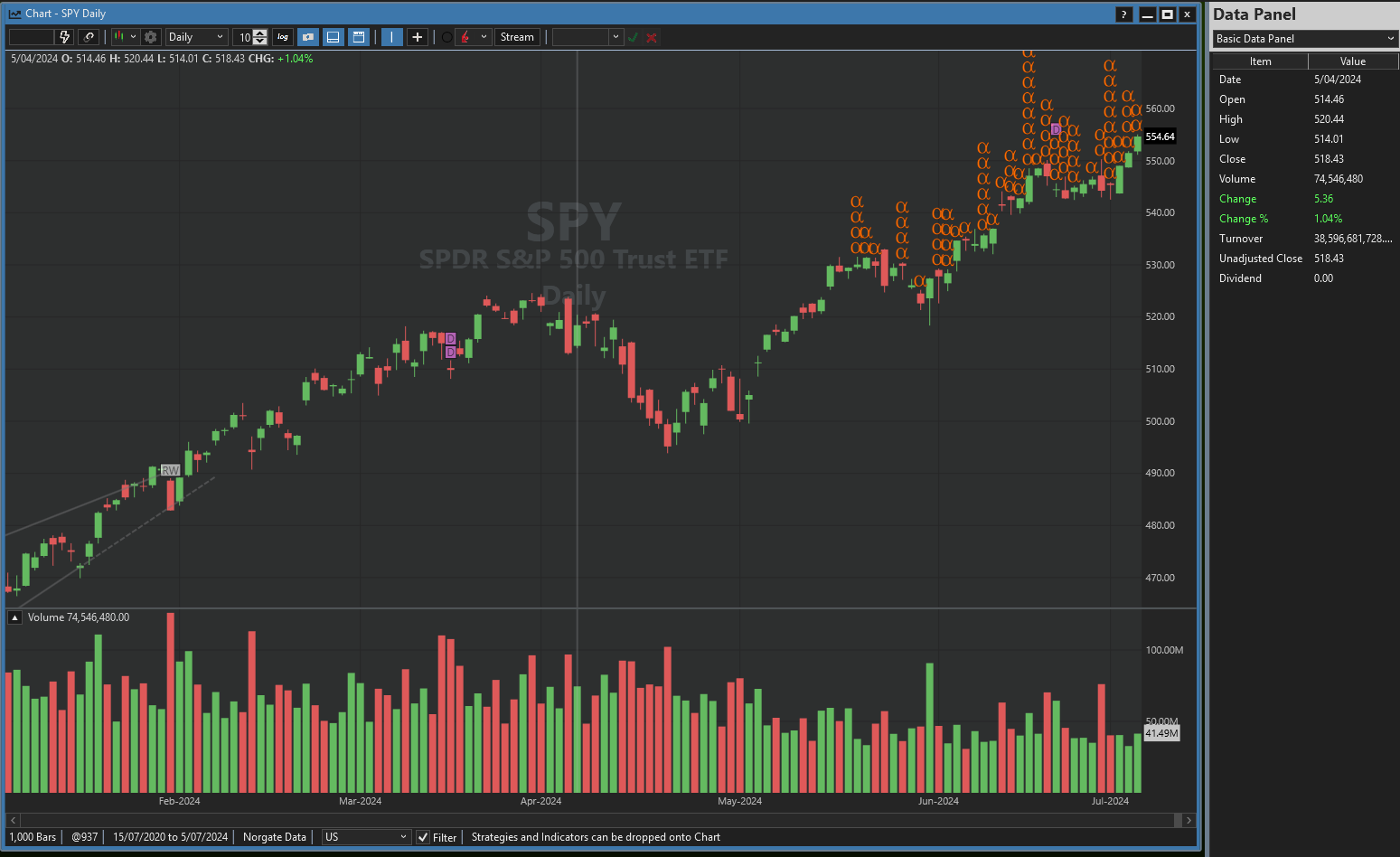Select the vertical line cursor icon
Image resolution: width=1400 pixels, height=857 pixels.
click(x=391, y=37)
